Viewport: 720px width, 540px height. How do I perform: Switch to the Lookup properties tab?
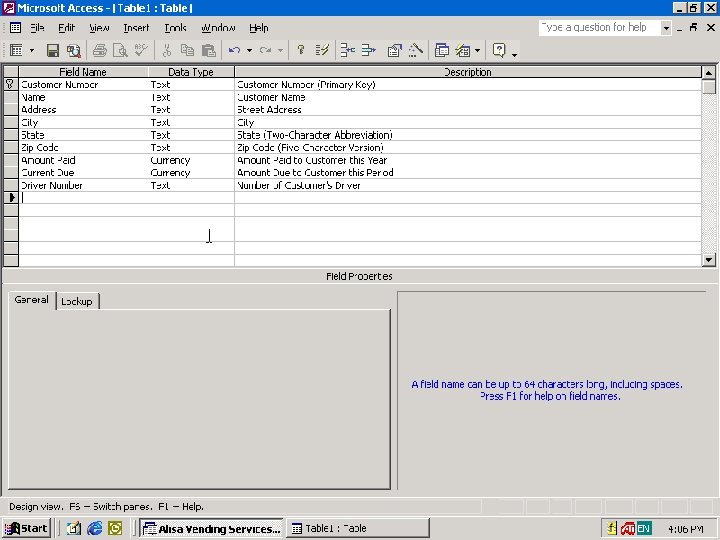[x=77, y=301]
